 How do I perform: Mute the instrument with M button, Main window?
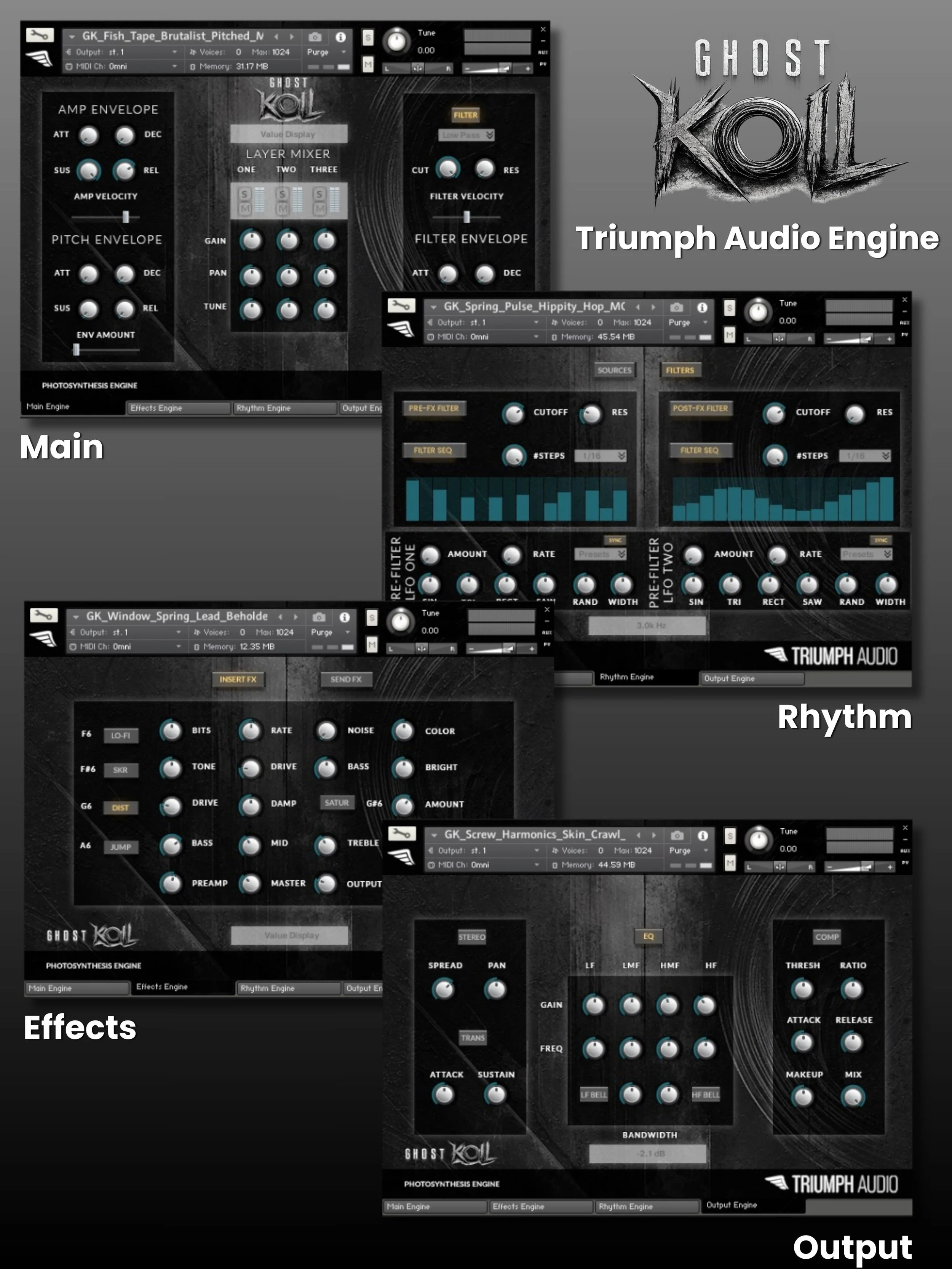click(368, 64)
